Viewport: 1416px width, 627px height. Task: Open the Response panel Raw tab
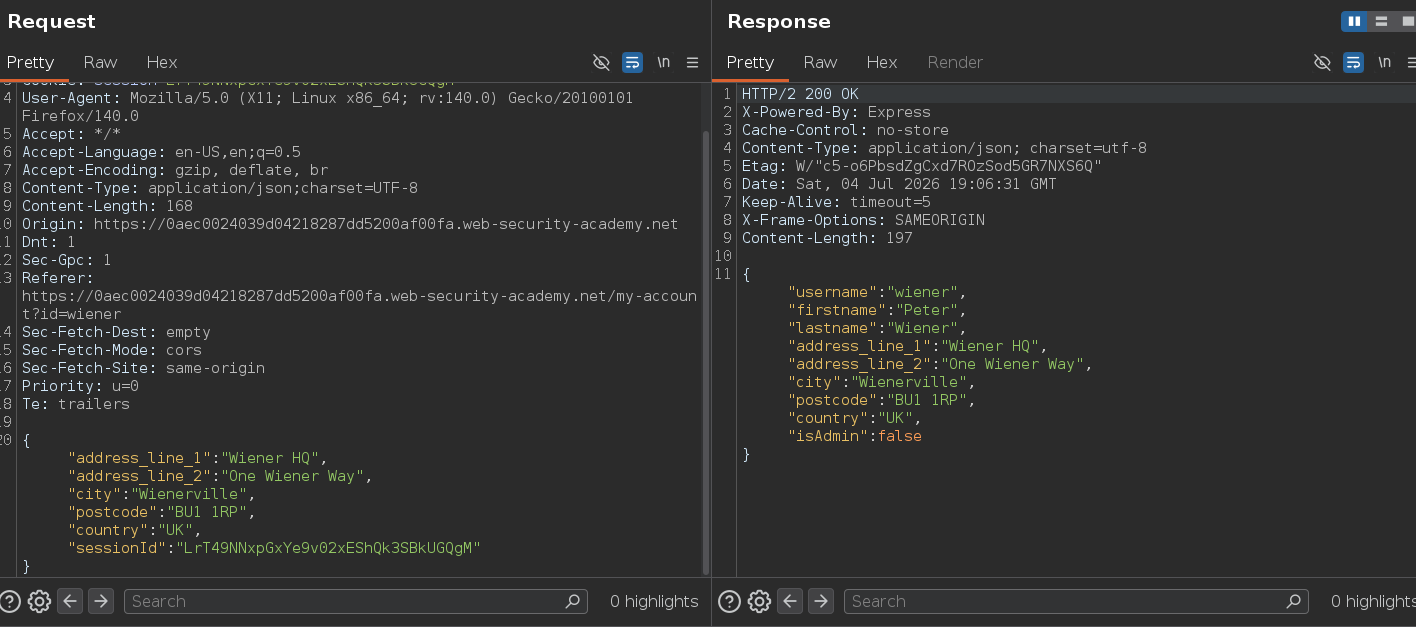click(x=820, y=62)
